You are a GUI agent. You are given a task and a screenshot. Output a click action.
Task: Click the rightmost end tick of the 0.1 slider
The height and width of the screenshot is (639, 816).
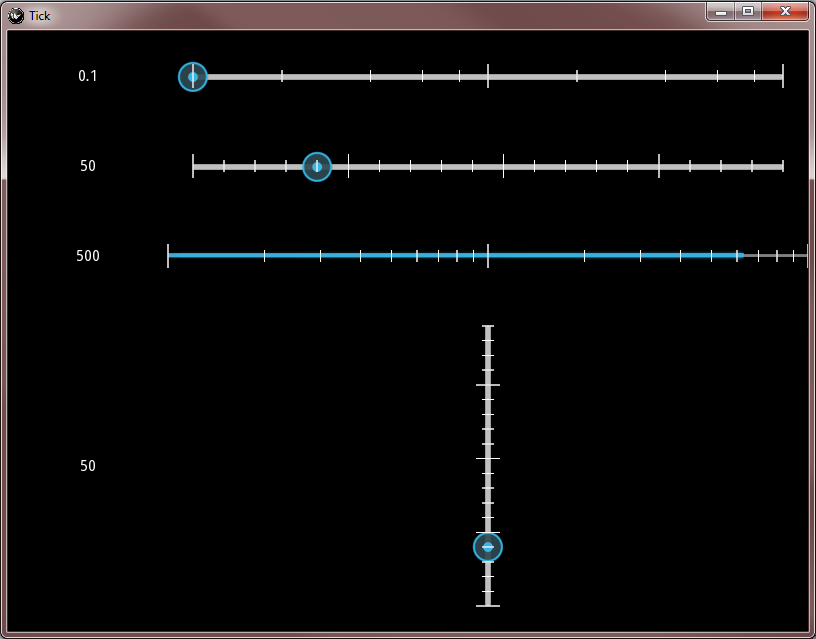(783, 76)
